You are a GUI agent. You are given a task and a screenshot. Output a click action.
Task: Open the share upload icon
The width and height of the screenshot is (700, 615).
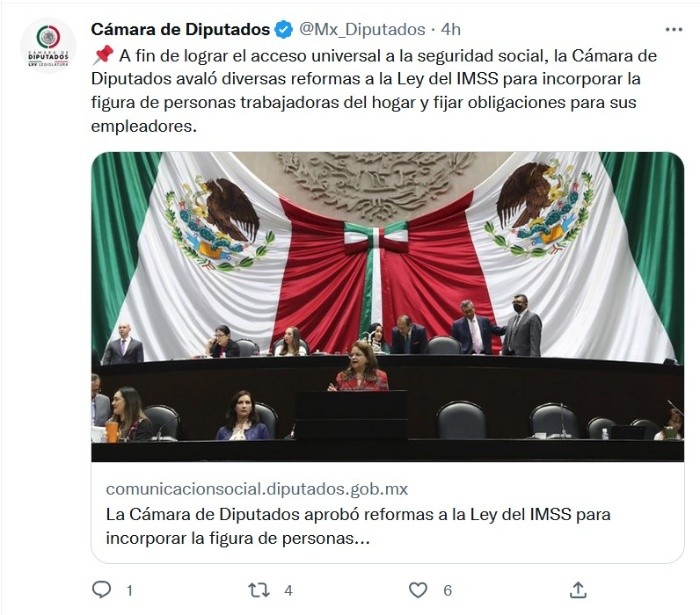578,590
